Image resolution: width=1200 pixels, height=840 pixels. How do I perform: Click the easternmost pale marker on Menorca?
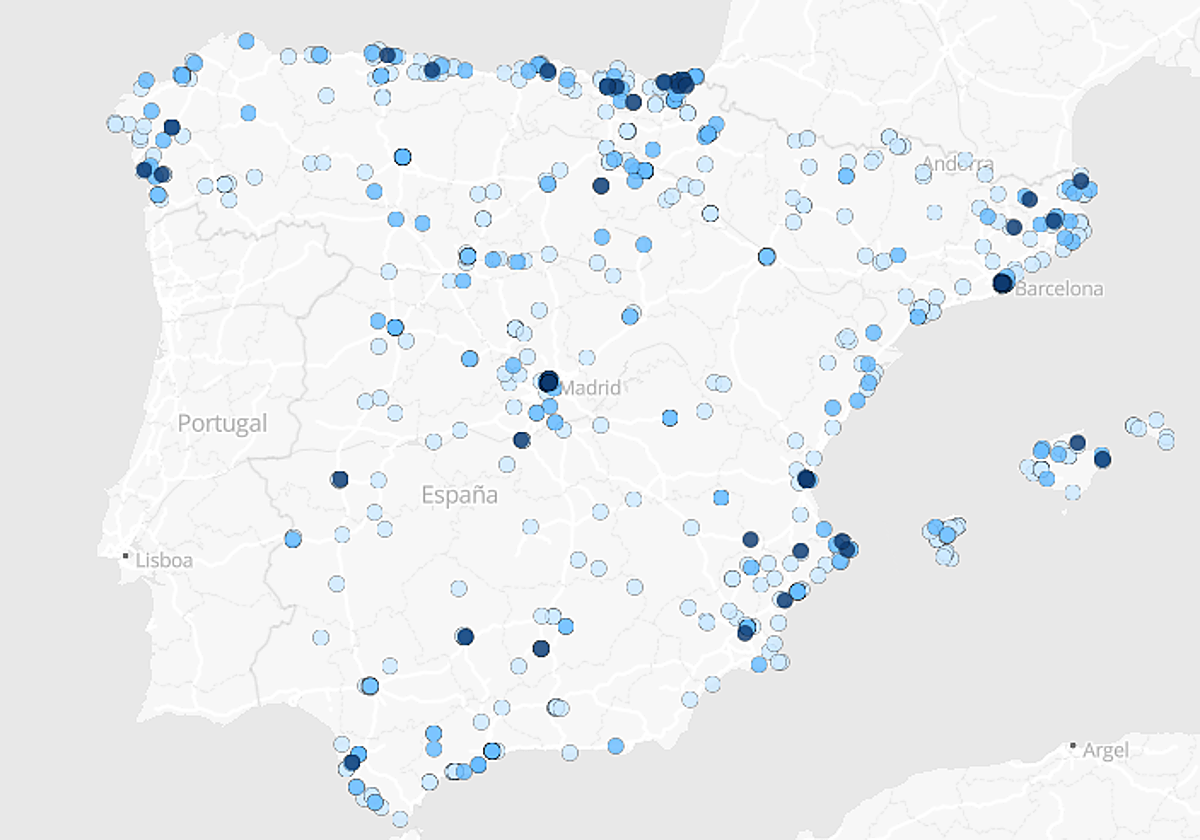point(1166,440)
